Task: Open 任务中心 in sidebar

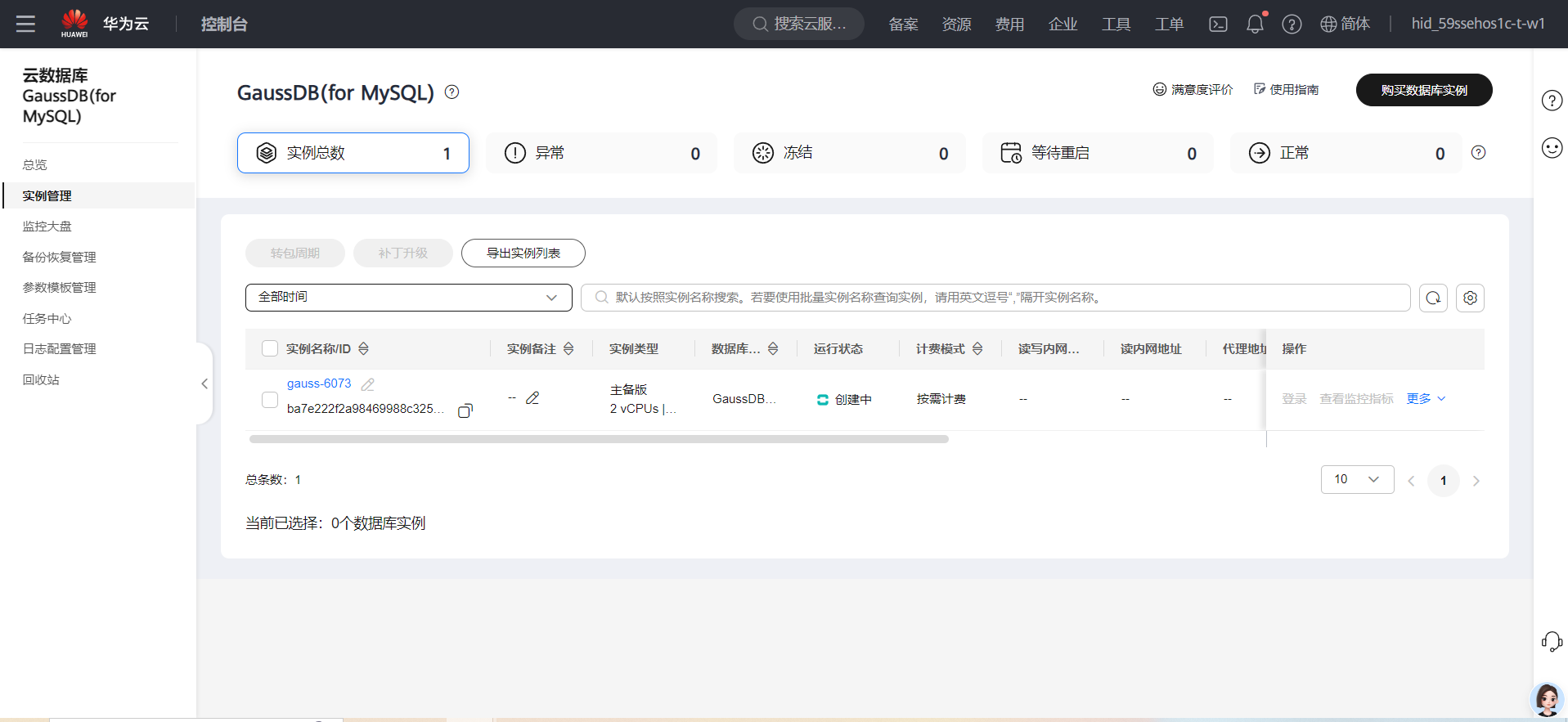Action: pos(47,319)
